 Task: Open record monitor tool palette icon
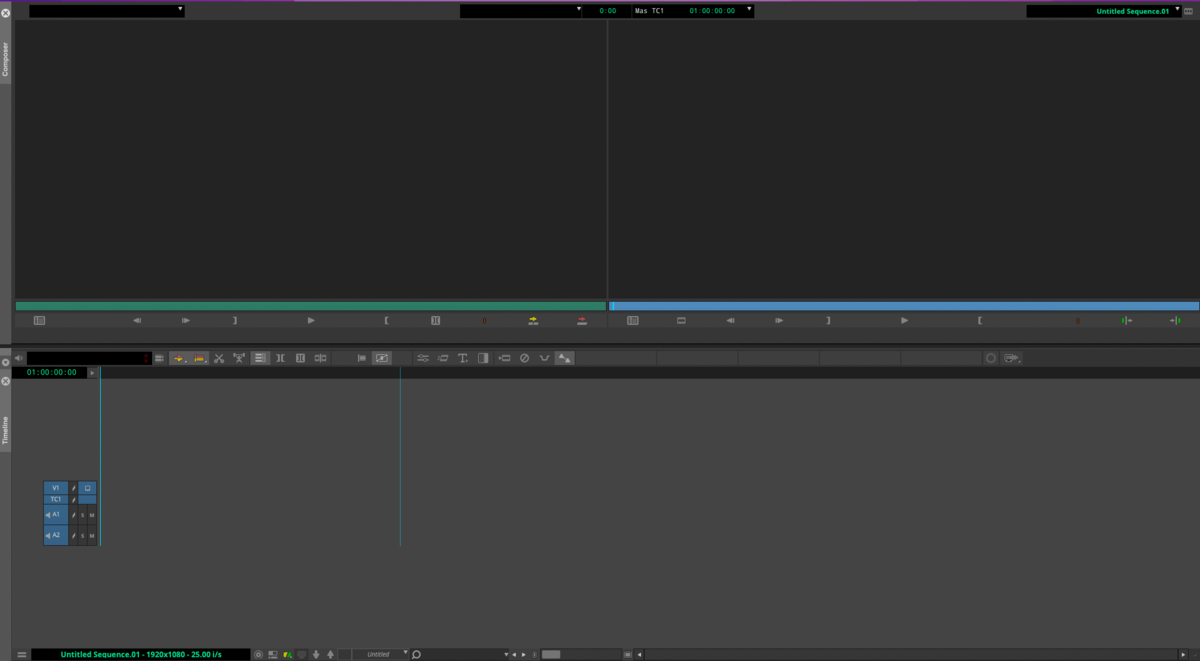coord(632,320)
